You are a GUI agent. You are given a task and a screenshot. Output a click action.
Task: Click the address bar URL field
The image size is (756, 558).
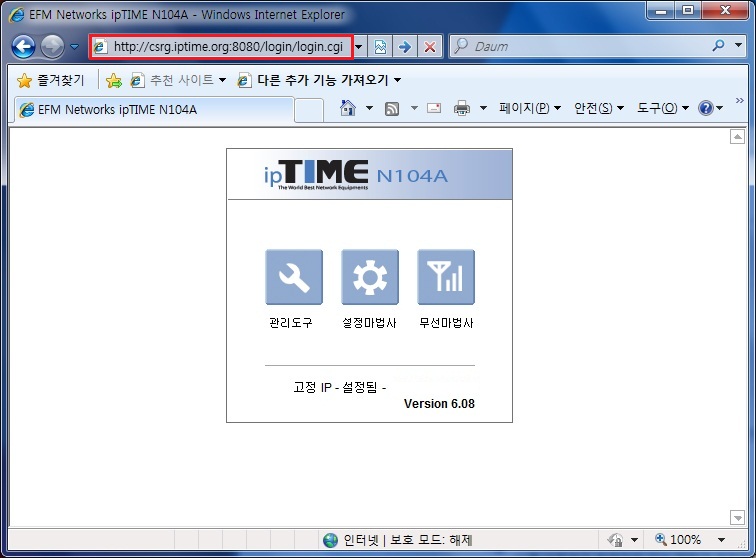coord(221,47)
